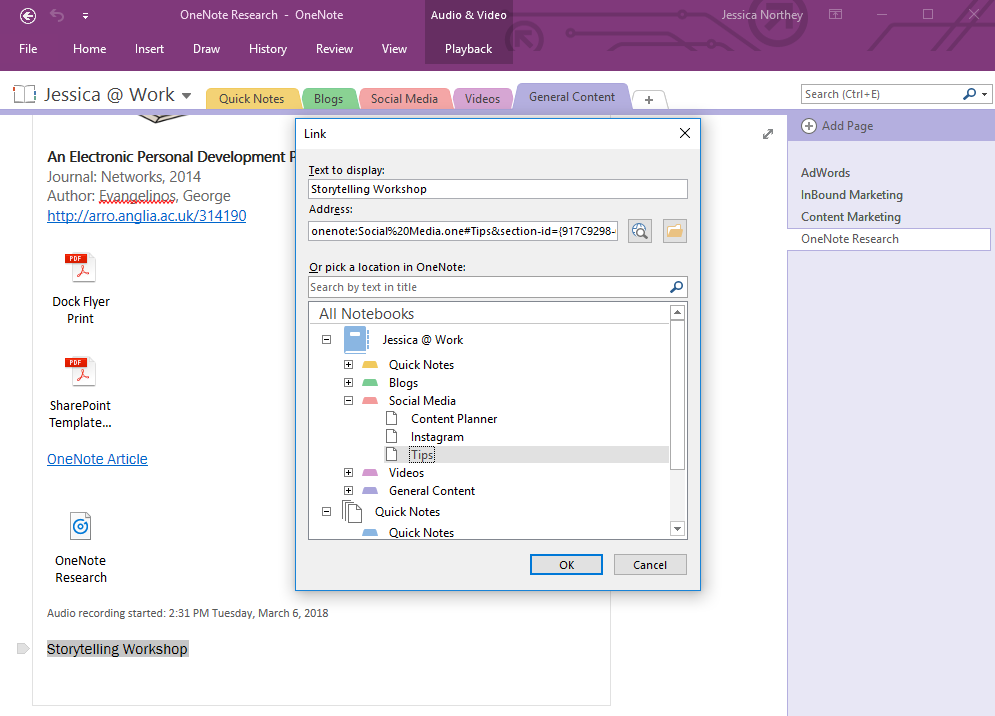Viewport: 995px width, 716px height.
Task: Click the Back navigation arrow at top left
Action: coord(27,15)
